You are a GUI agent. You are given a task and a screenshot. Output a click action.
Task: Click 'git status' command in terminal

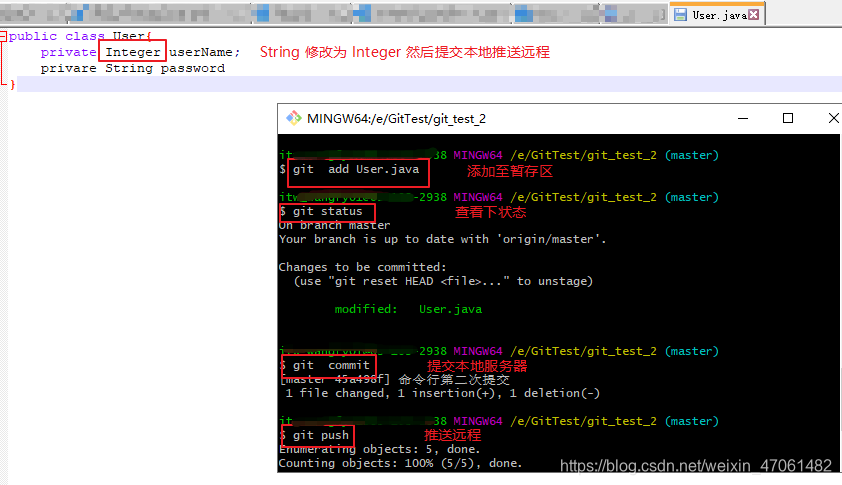[x=328, y=212]
